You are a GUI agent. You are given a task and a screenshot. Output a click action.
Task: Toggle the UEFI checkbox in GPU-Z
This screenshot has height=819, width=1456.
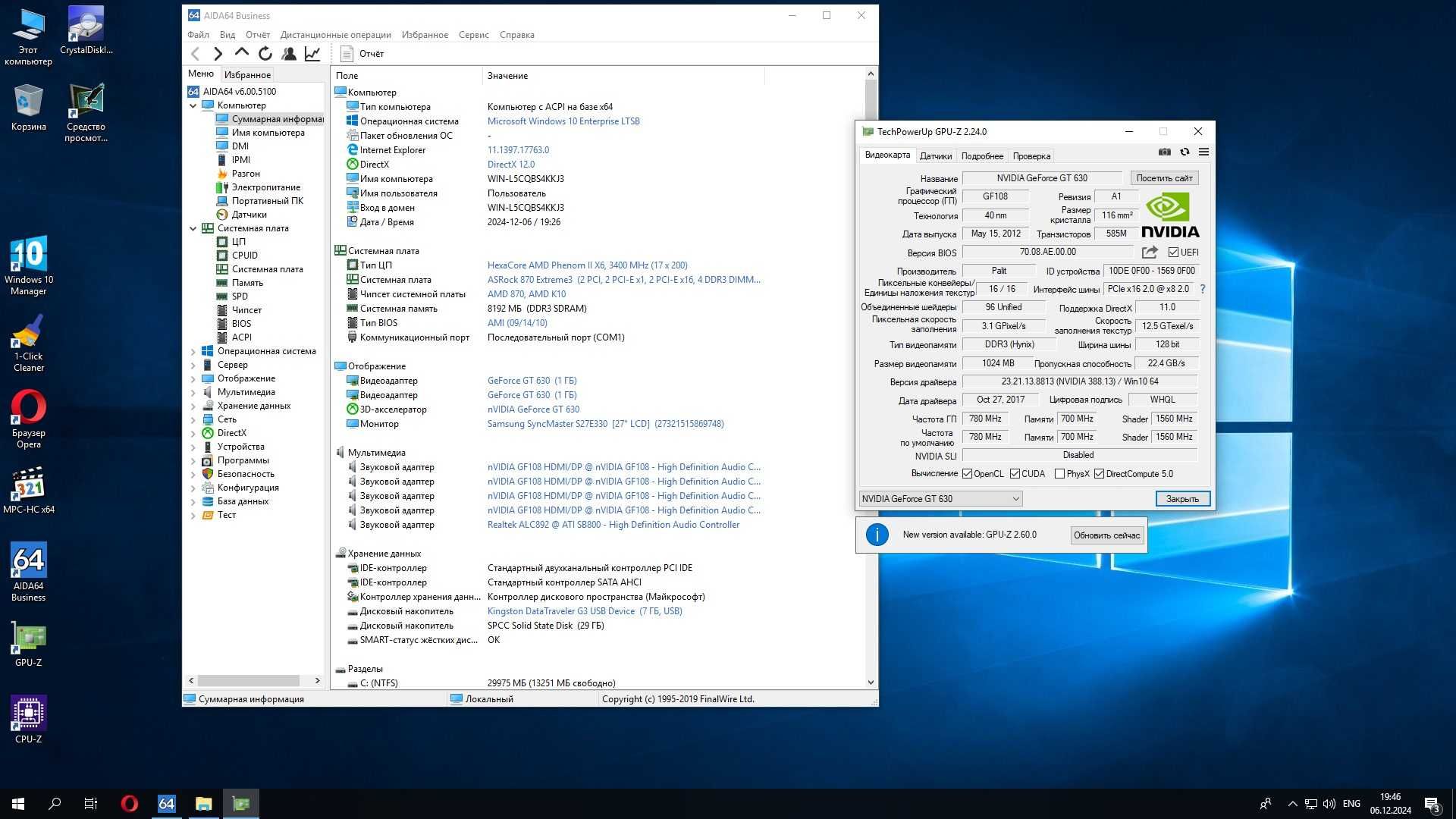[x=1173, y=253]
